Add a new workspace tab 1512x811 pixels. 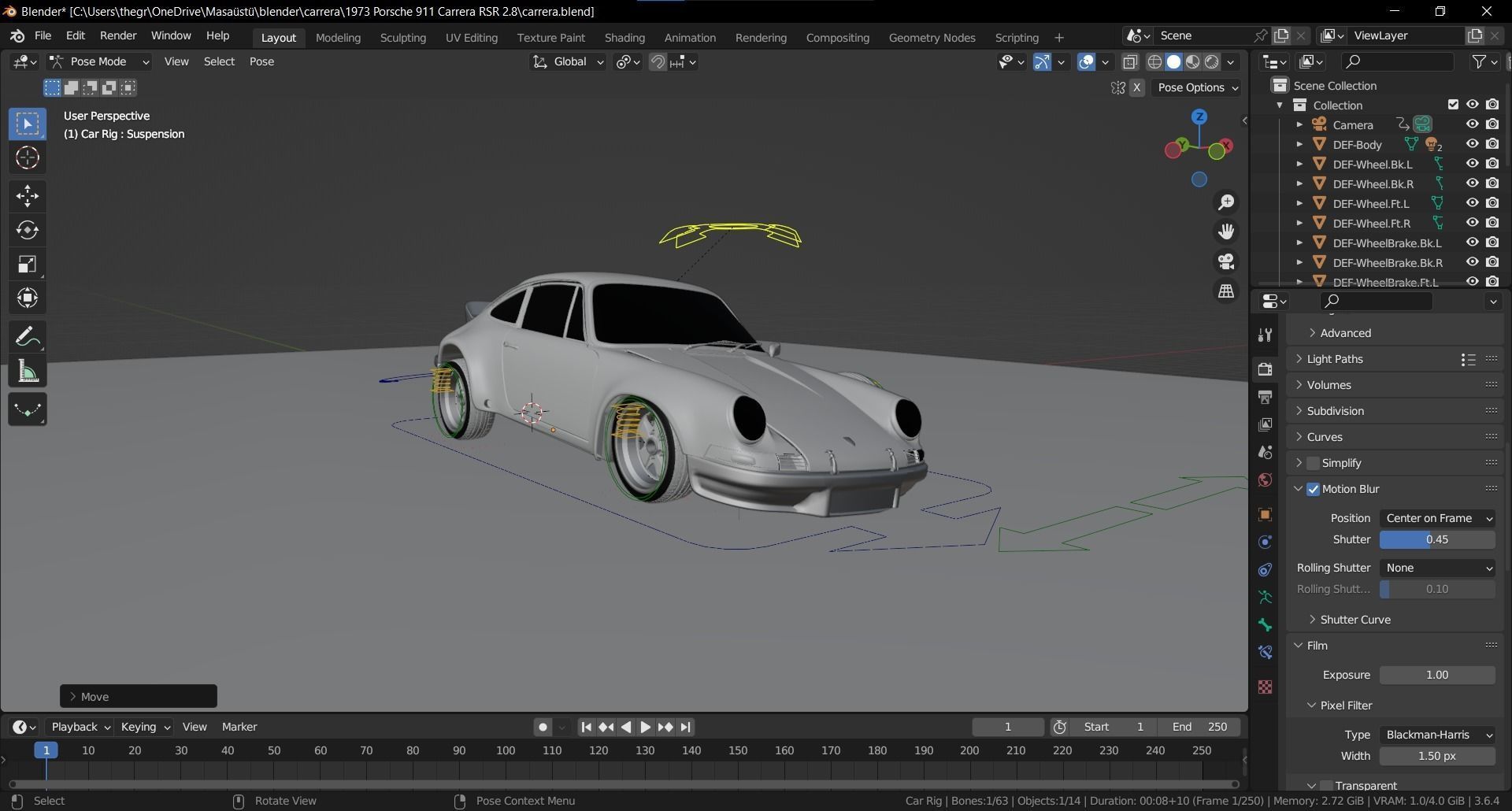(1058, 37)
